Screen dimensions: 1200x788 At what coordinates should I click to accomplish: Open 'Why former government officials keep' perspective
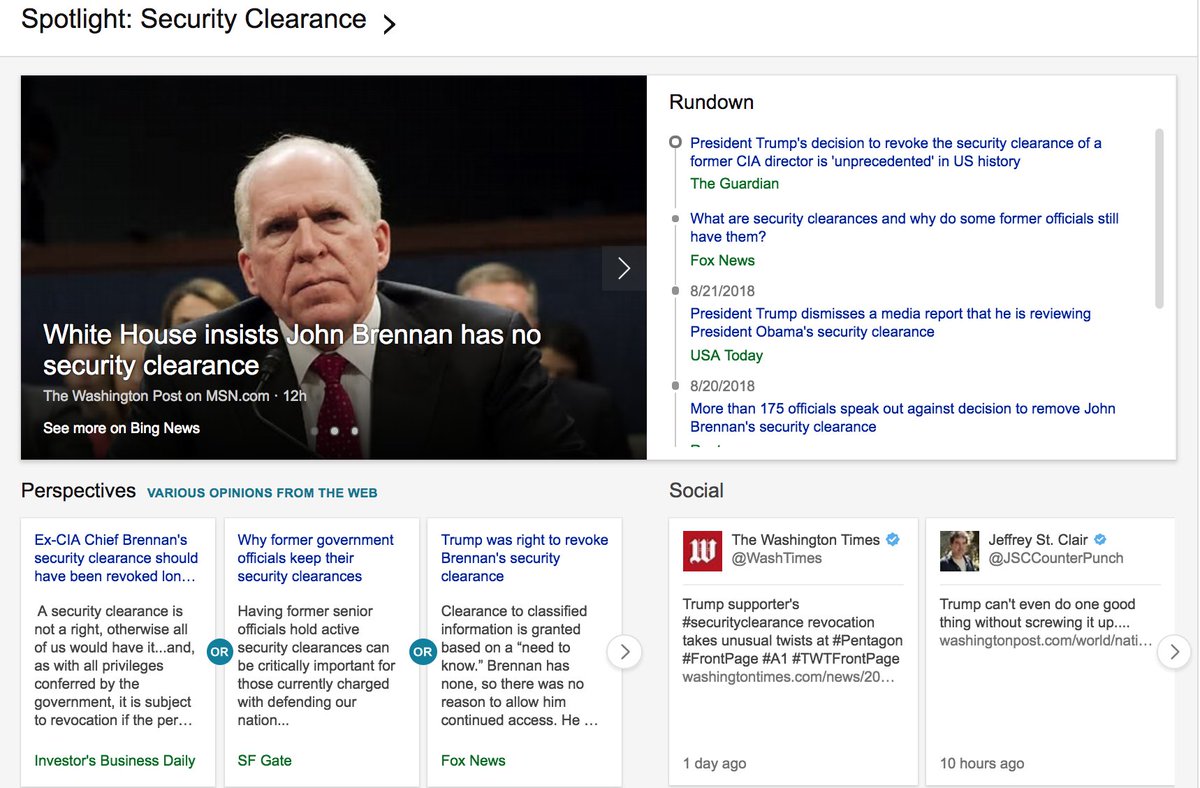pos(315,558)
